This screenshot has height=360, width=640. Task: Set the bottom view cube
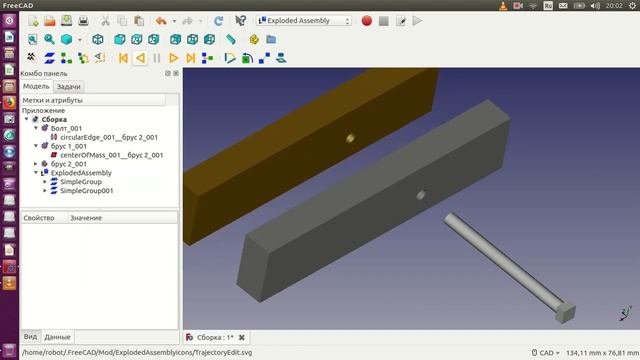pos(193,40)
